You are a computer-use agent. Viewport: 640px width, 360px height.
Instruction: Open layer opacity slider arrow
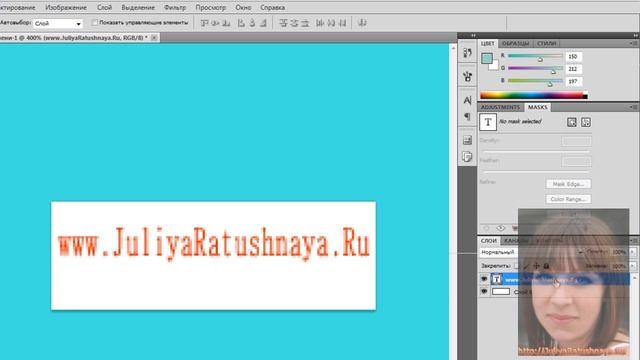point(632,252)
